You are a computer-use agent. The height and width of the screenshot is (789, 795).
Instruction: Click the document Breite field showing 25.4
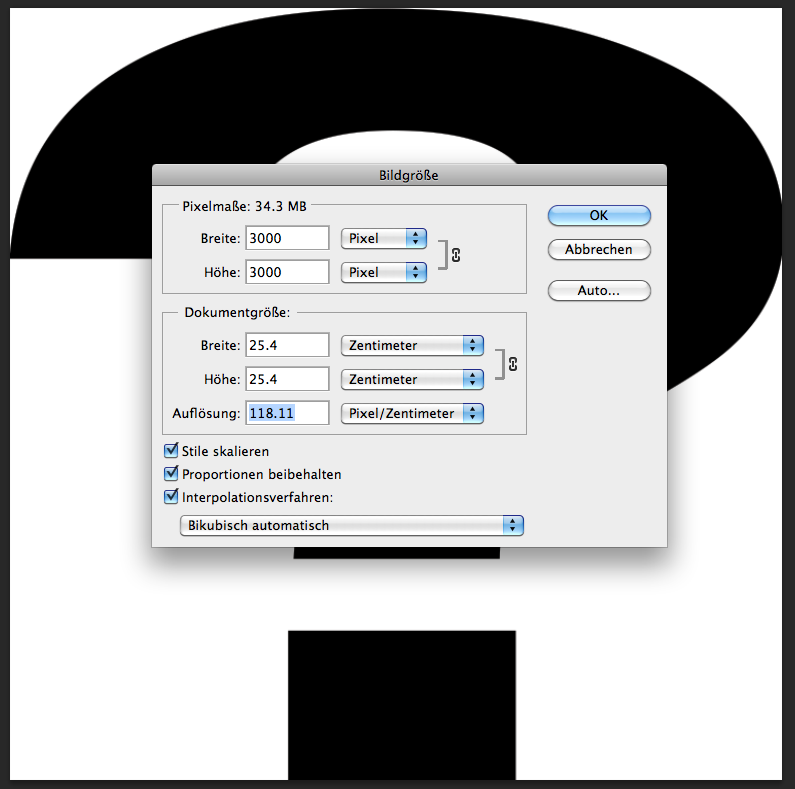pos(287,345)
